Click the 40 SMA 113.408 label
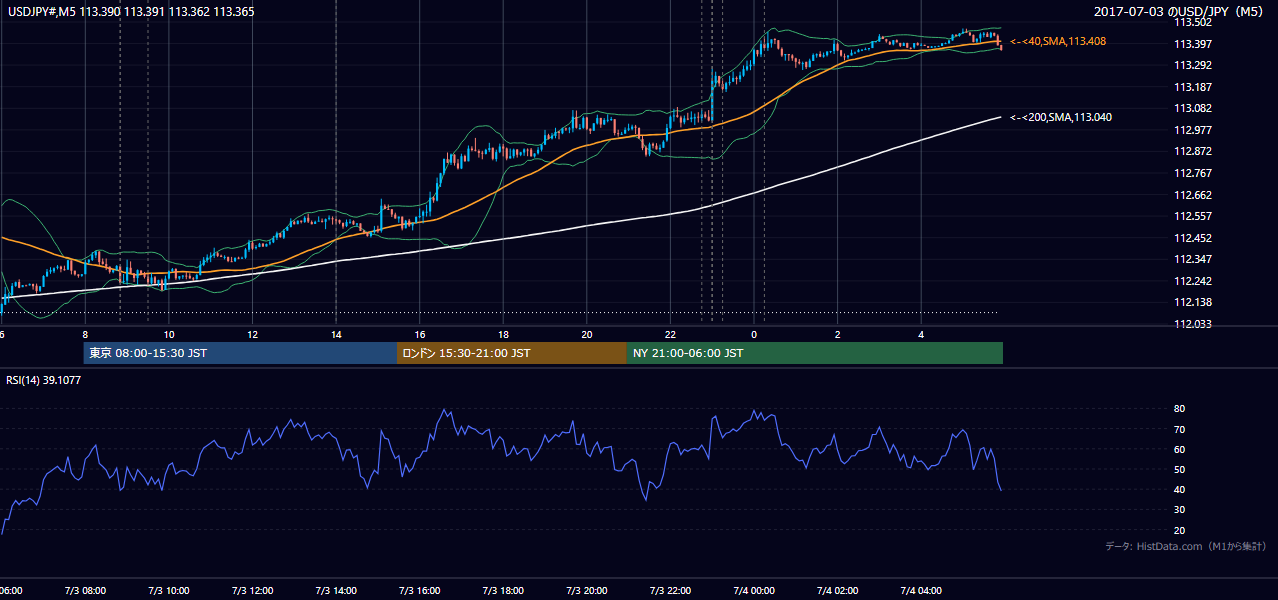Screen dimensions: 1278x600 (1058, 42)
